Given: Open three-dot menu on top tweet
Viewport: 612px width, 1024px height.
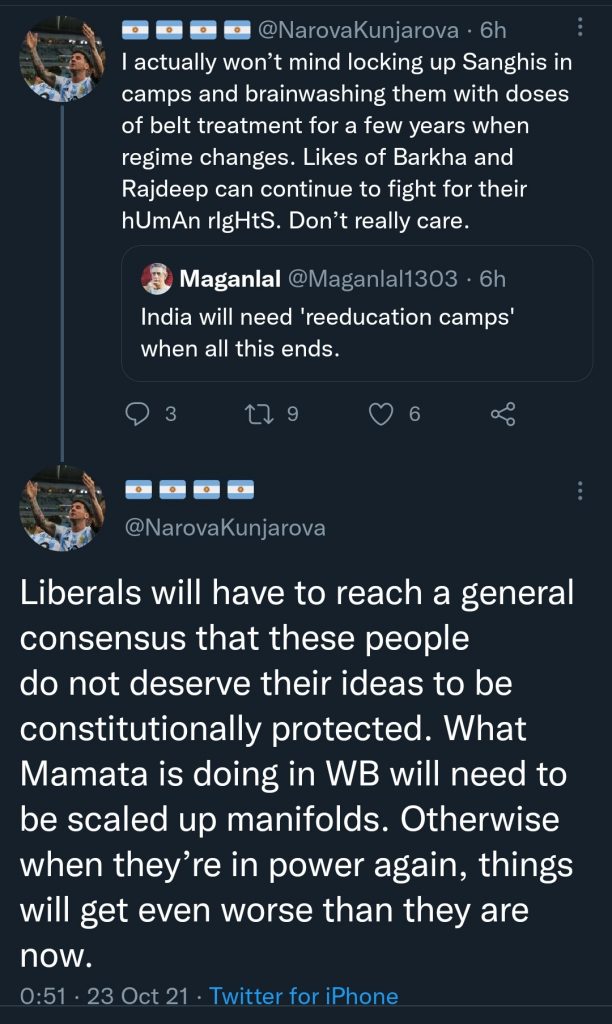Looking at the screenshot, I should pyautogui.click(x=580, y=27).
